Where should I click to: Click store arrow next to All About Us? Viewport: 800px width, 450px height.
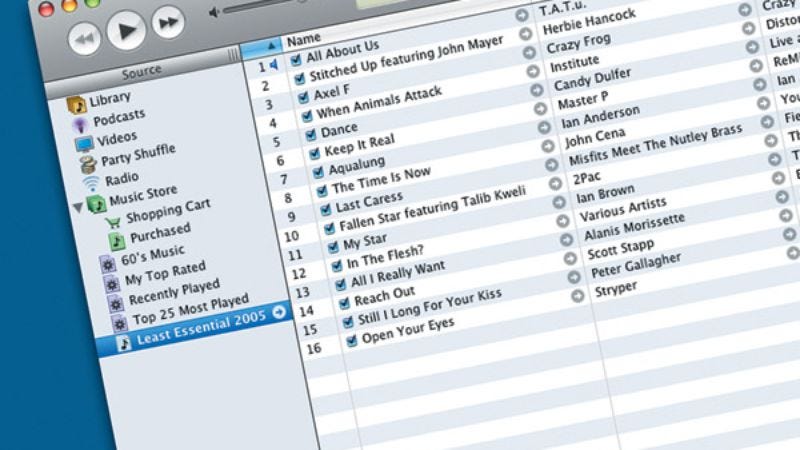(x=521, y=15)
